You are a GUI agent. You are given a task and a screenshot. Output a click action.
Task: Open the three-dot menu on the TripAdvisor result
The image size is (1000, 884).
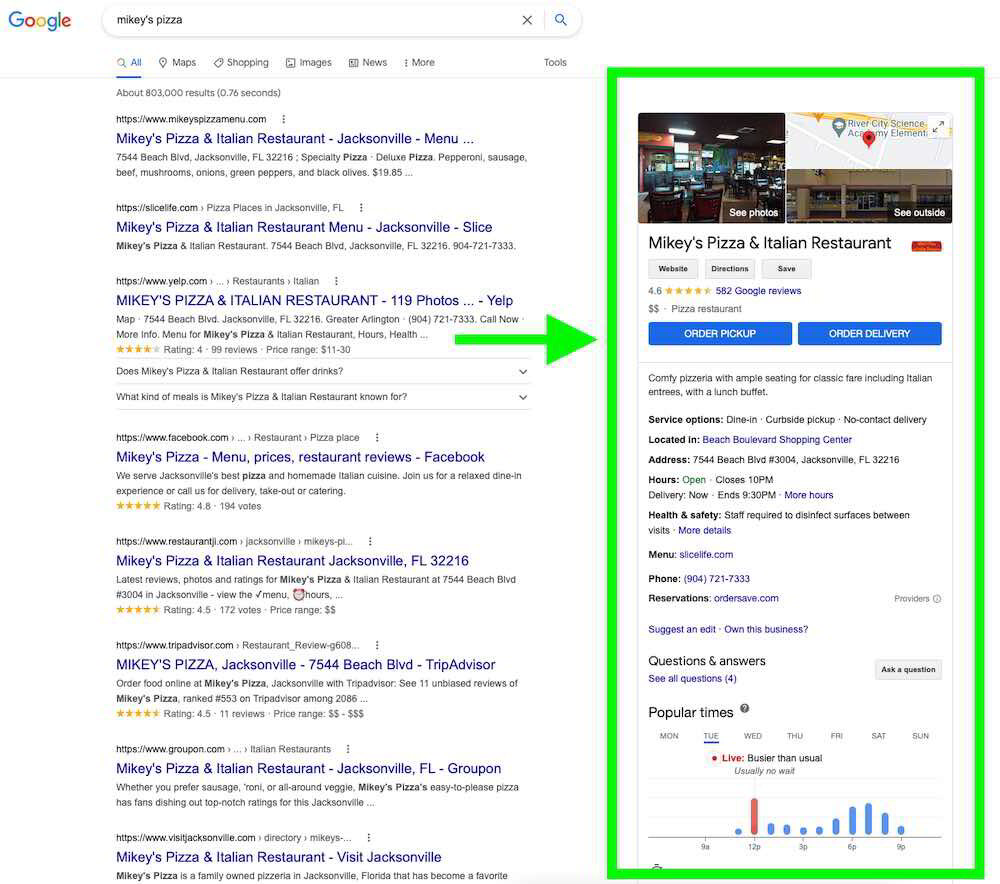(x=376, y=644)
